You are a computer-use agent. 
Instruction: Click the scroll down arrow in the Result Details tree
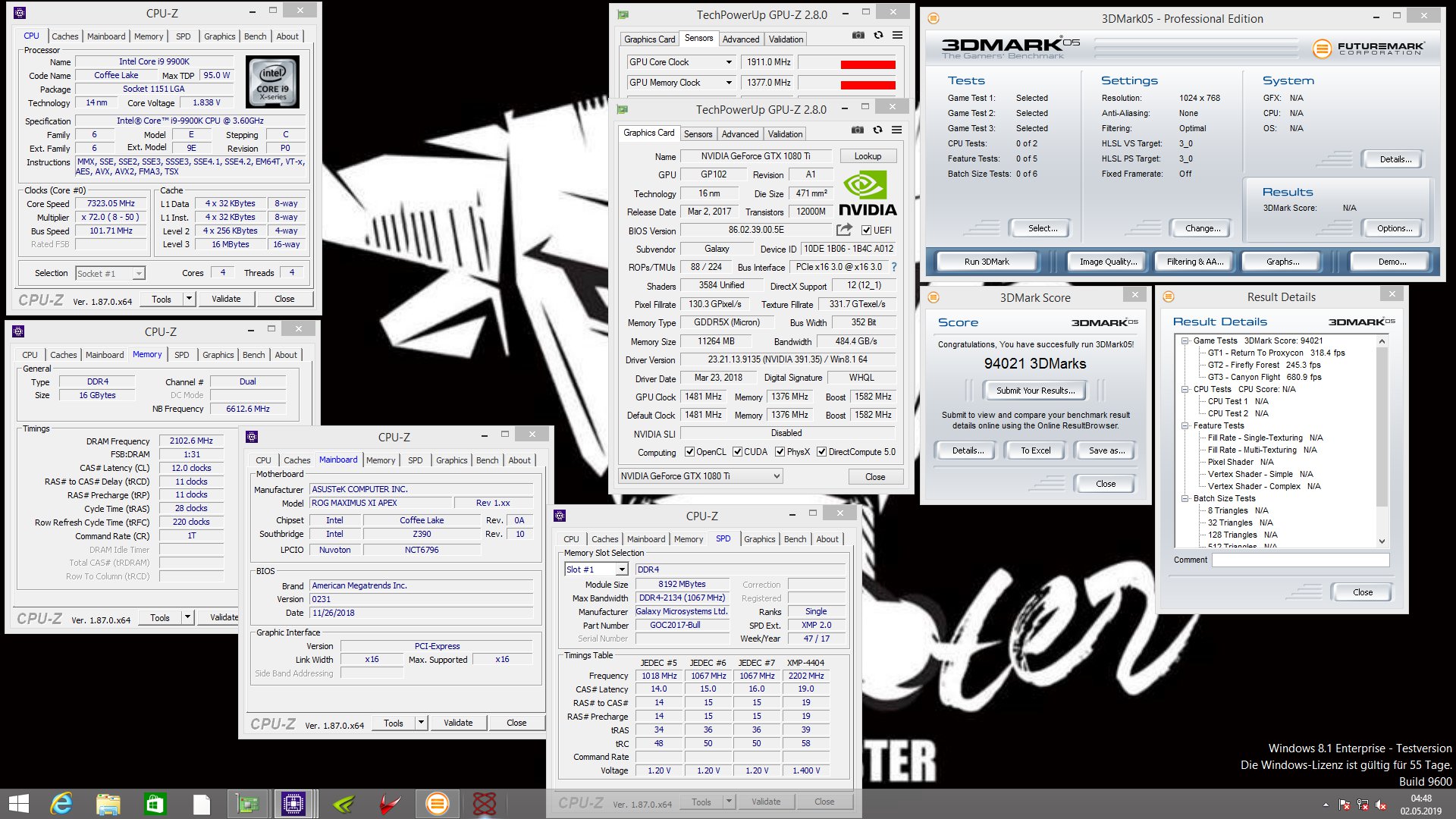point(1382,541)
